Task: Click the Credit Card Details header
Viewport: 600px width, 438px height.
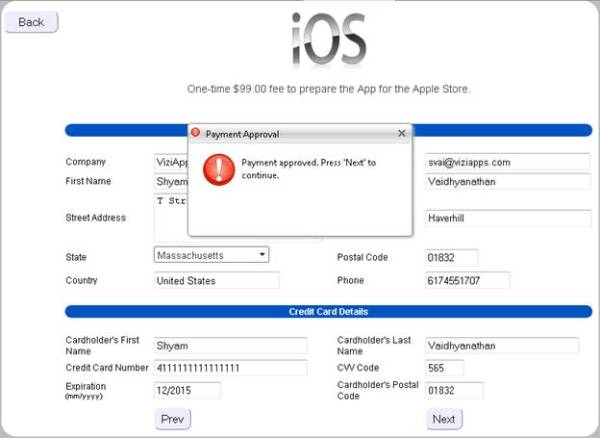Action: click(328, 311)
